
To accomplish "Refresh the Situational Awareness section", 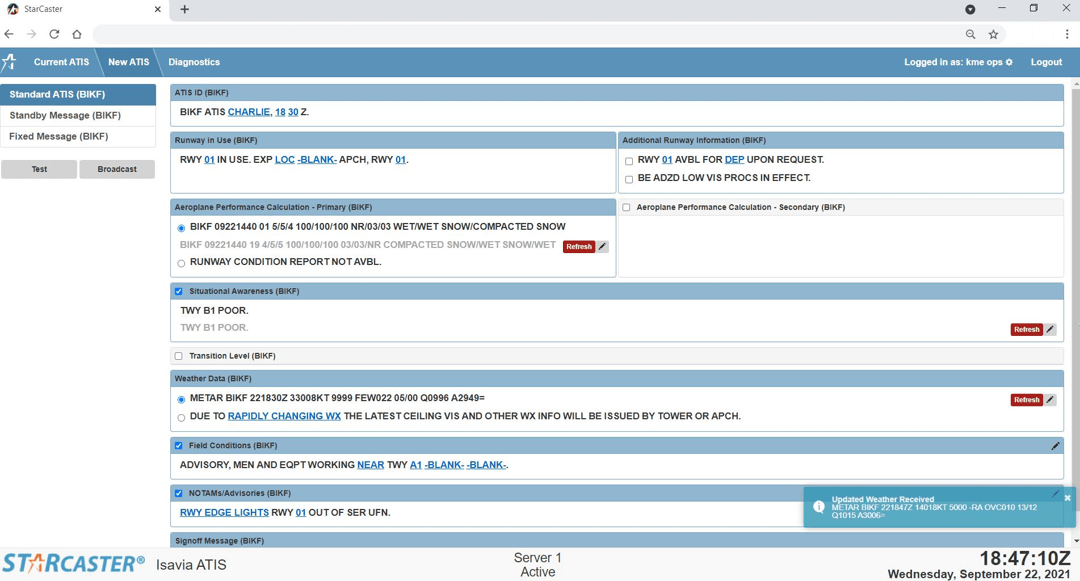I will click(x=1026, y=329).
